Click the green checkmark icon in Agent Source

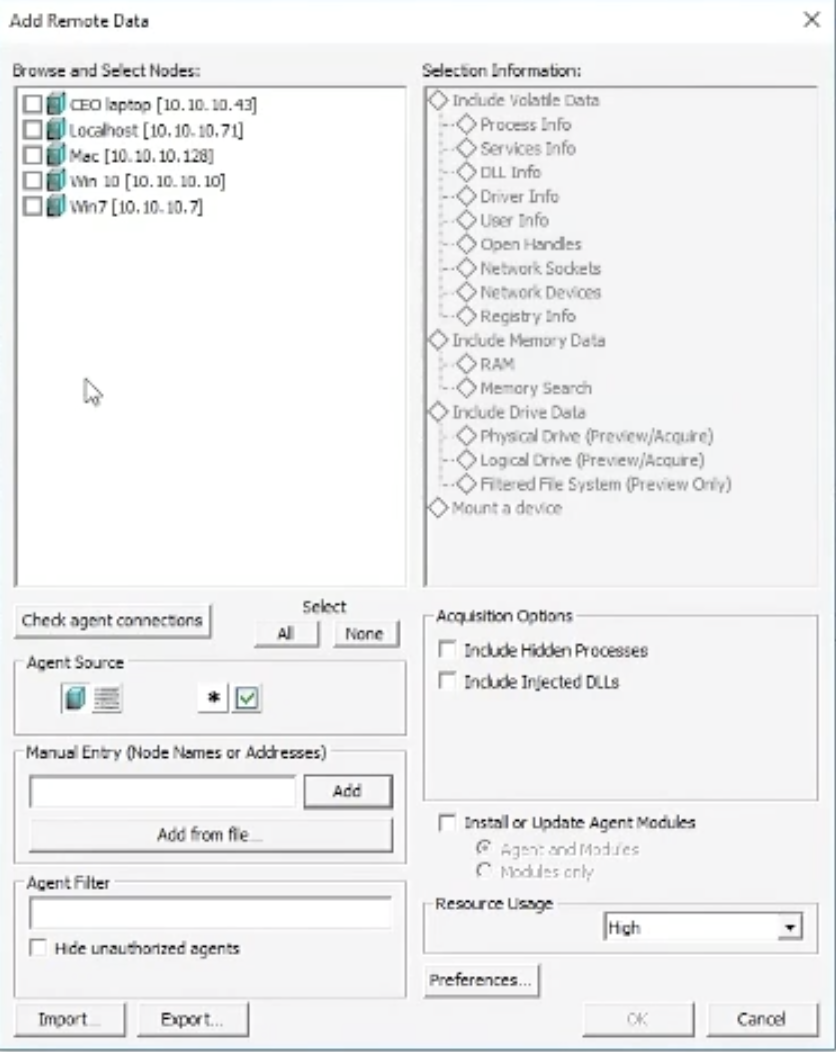246,700
